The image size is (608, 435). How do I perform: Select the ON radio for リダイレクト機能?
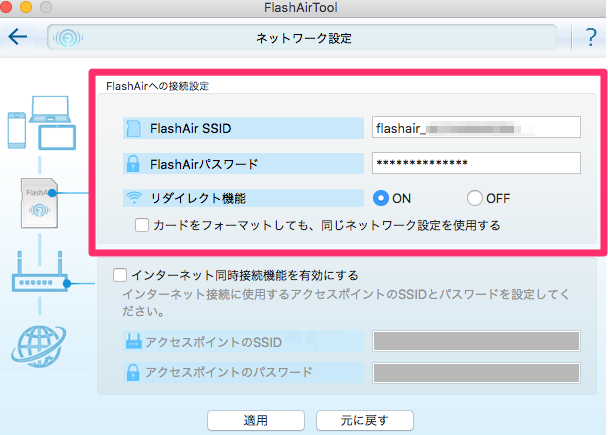pos(380,198)
